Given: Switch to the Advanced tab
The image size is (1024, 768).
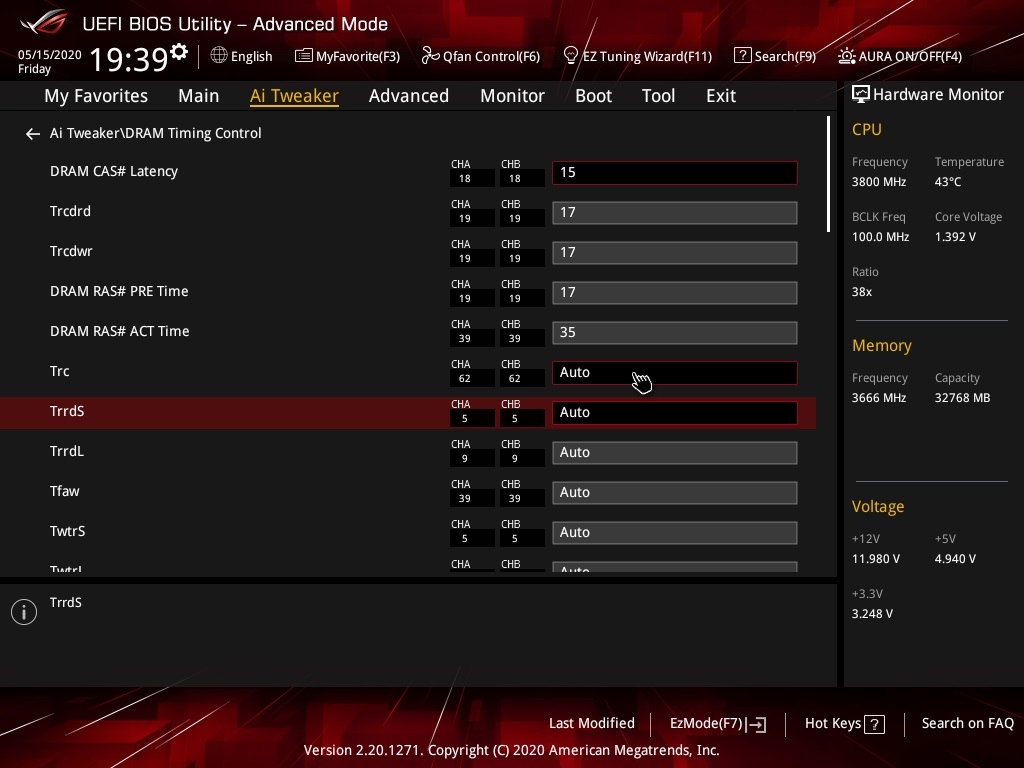Looking at the screenshot, I should click(x=408, y=96).
